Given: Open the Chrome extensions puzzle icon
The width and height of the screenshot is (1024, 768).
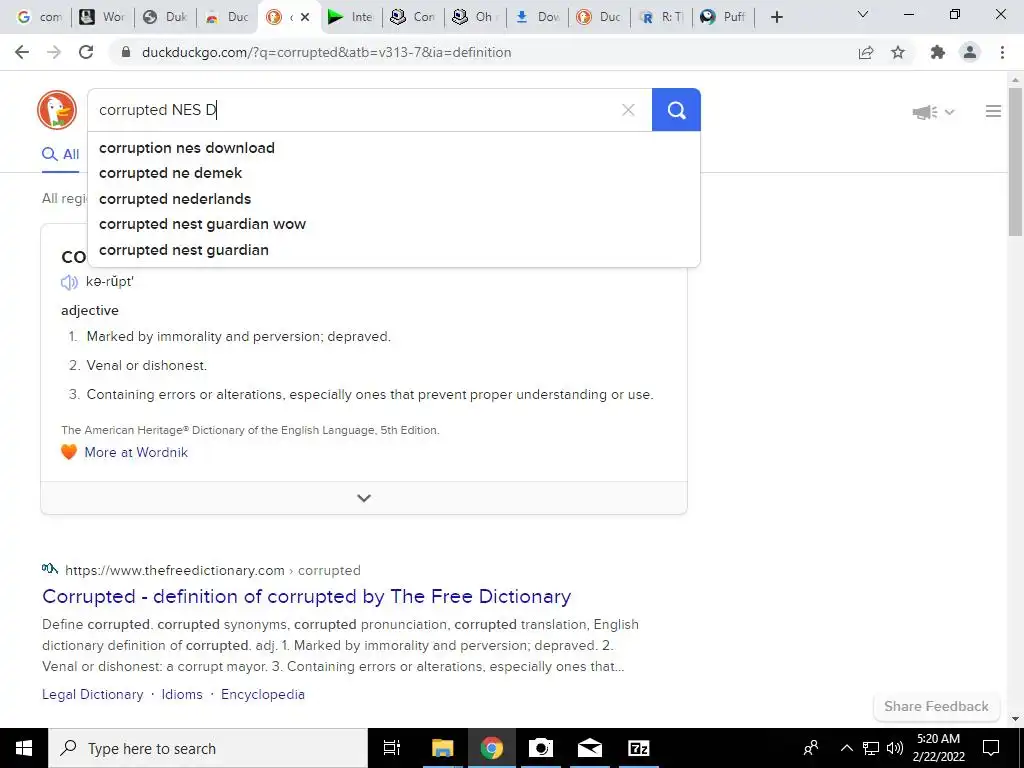Looking at the screenshot, I should pyautogui.click(x=938, y=52).
